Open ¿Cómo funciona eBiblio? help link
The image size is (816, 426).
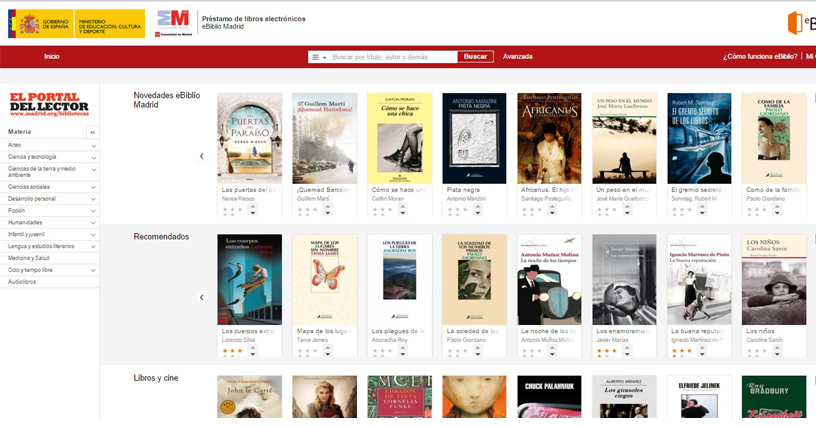(760, 57)
